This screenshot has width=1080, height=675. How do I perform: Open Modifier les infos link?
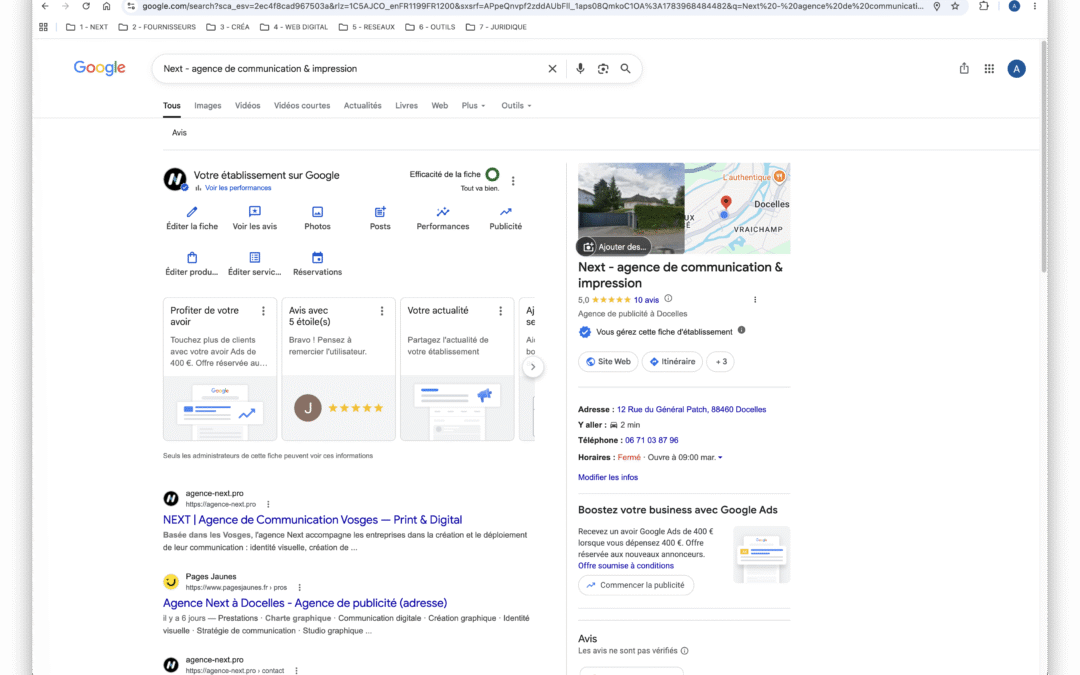click(x=608, y=477)
